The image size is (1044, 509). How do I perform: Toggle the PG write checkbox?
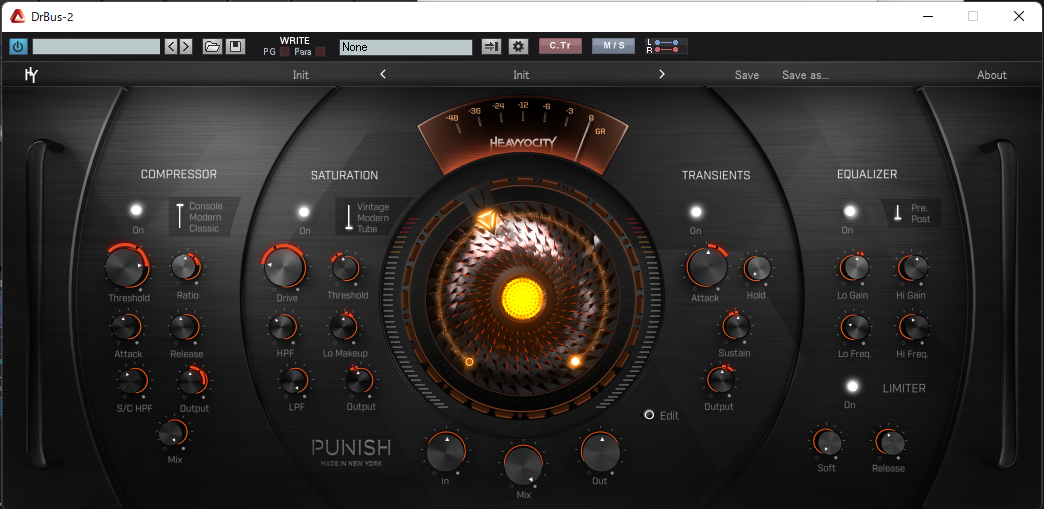click(x=284, y=51)
